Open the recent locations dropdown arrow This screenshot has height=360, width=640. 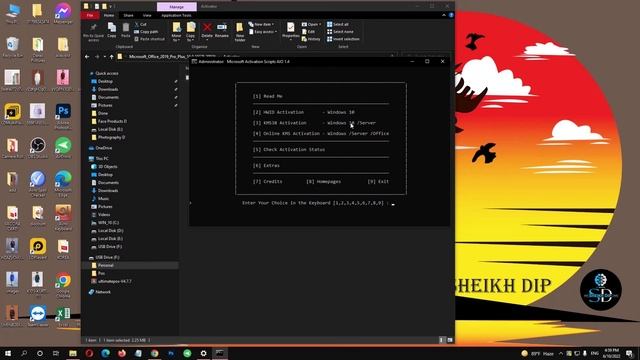(x=104, y=57)
